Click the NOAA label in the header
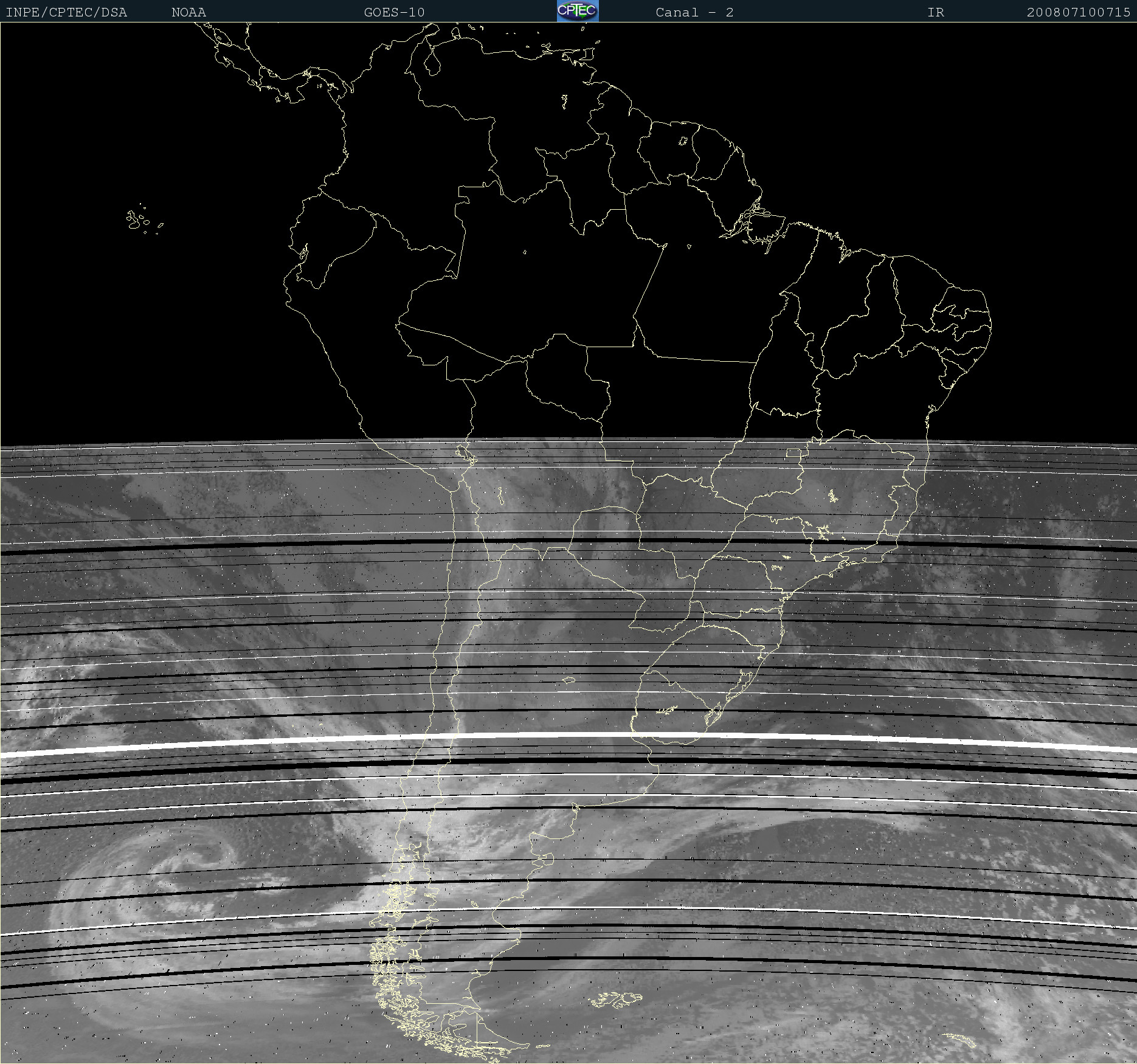 click(x=189, y=12)
